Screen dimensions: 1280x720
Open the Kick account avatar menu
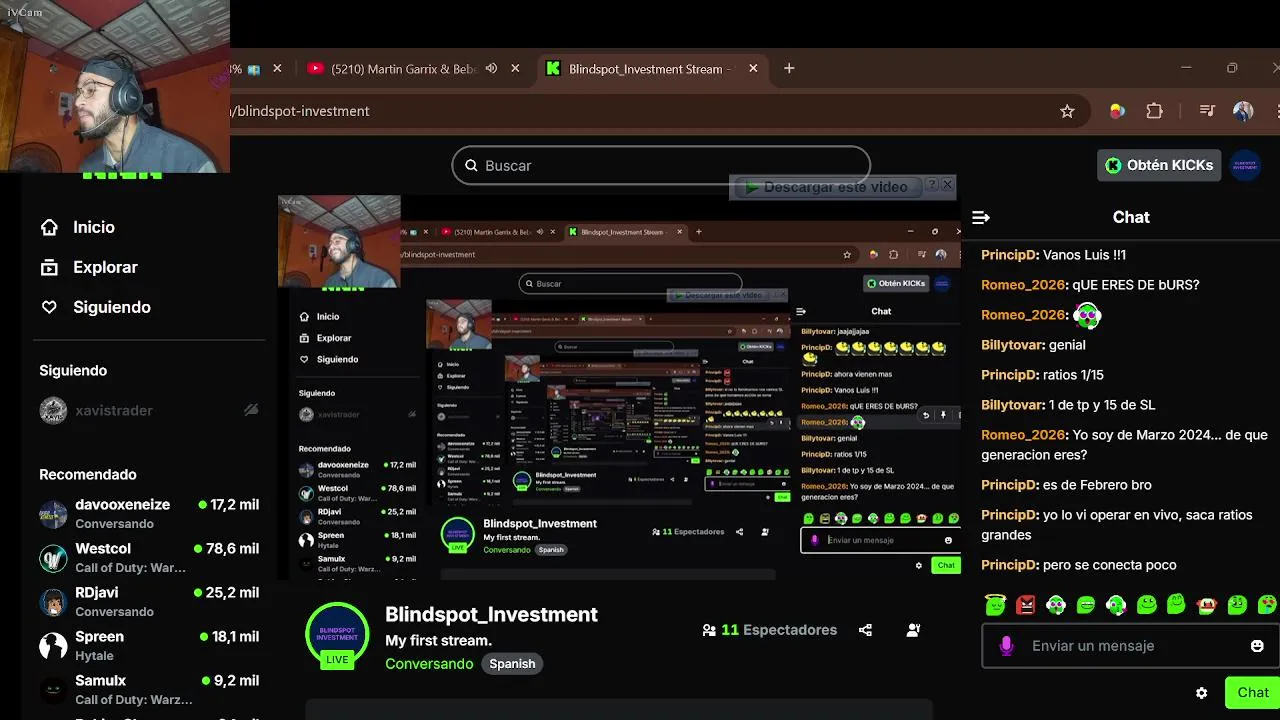(x=1245, y=165)
